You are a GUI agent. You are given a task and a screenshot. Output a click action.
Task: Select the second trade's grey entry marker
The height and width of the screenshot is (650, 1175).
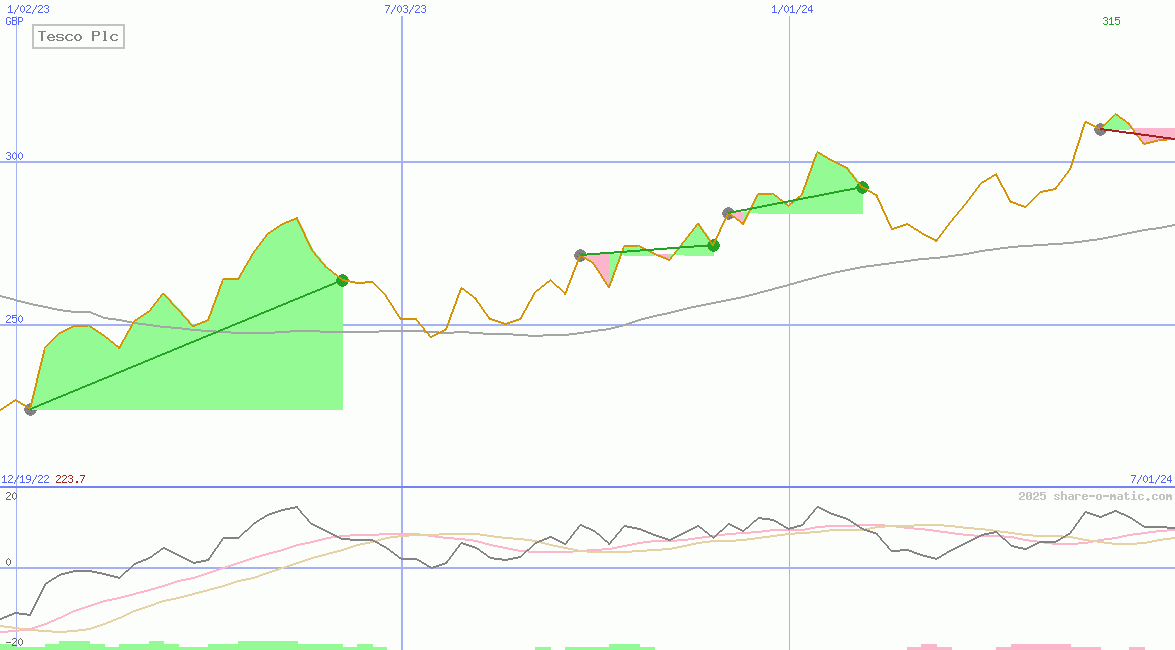tap(580, 255)
